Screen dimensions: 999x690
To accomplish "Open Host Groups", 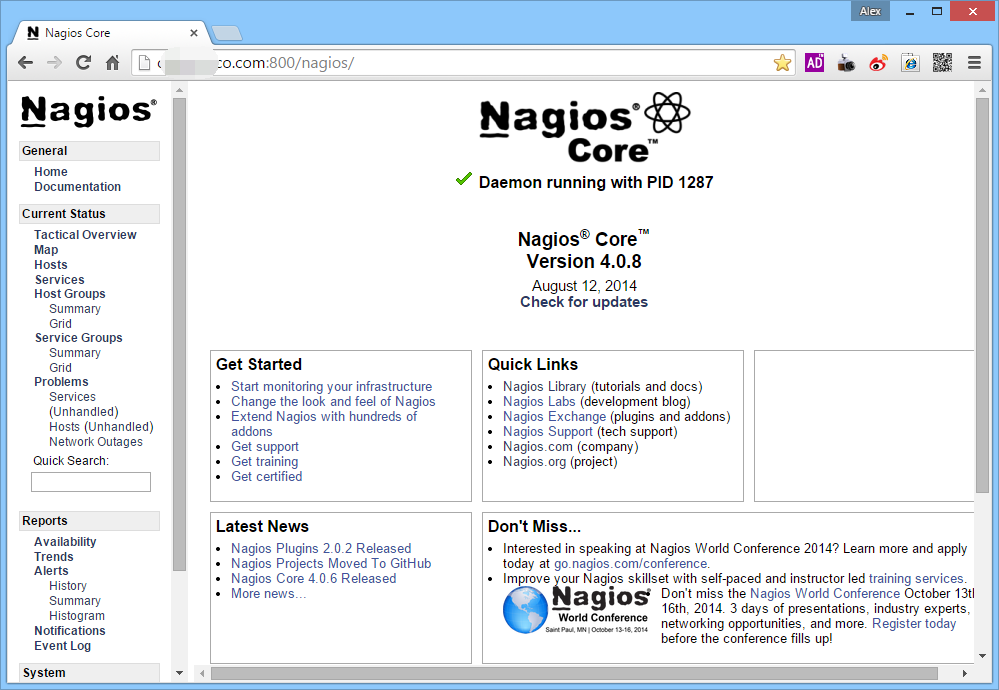I will 70,294.
